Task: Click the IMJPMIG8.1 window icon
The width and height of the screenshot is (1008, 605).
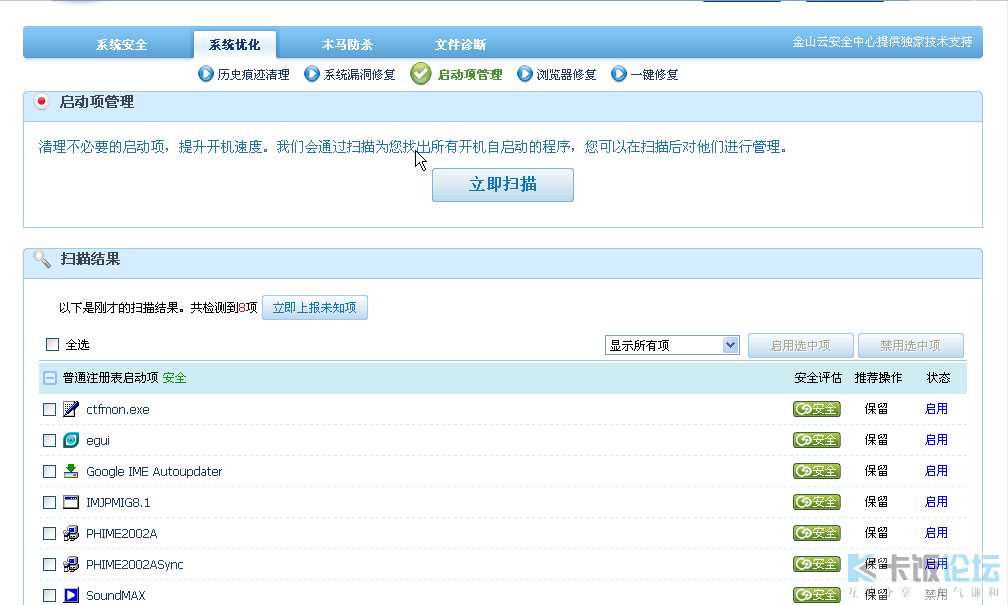Action: (x=71, y=502)
